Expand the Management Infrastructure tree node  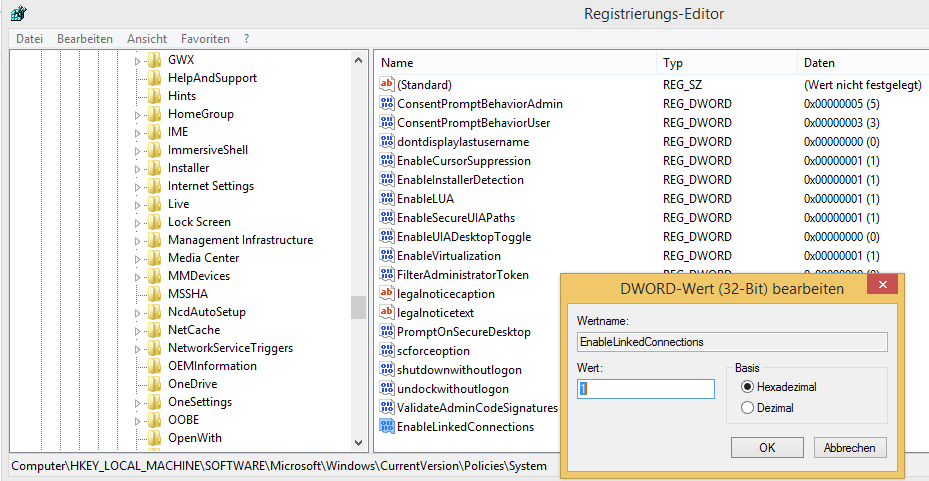pyautogui.click(x=137, y=240)
